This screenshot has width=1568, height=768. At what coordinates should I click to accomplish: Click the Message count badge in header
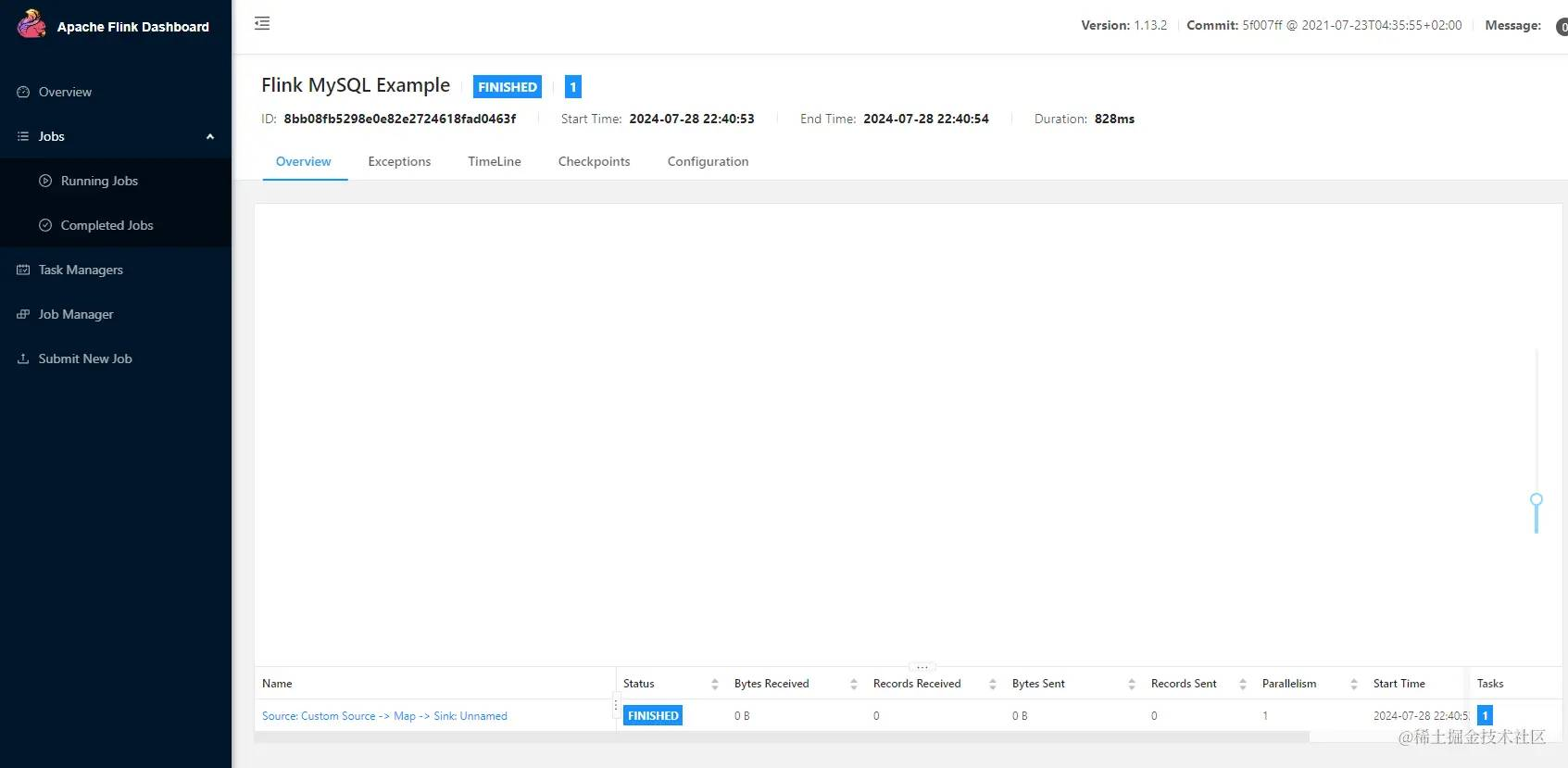(1562, 26)
